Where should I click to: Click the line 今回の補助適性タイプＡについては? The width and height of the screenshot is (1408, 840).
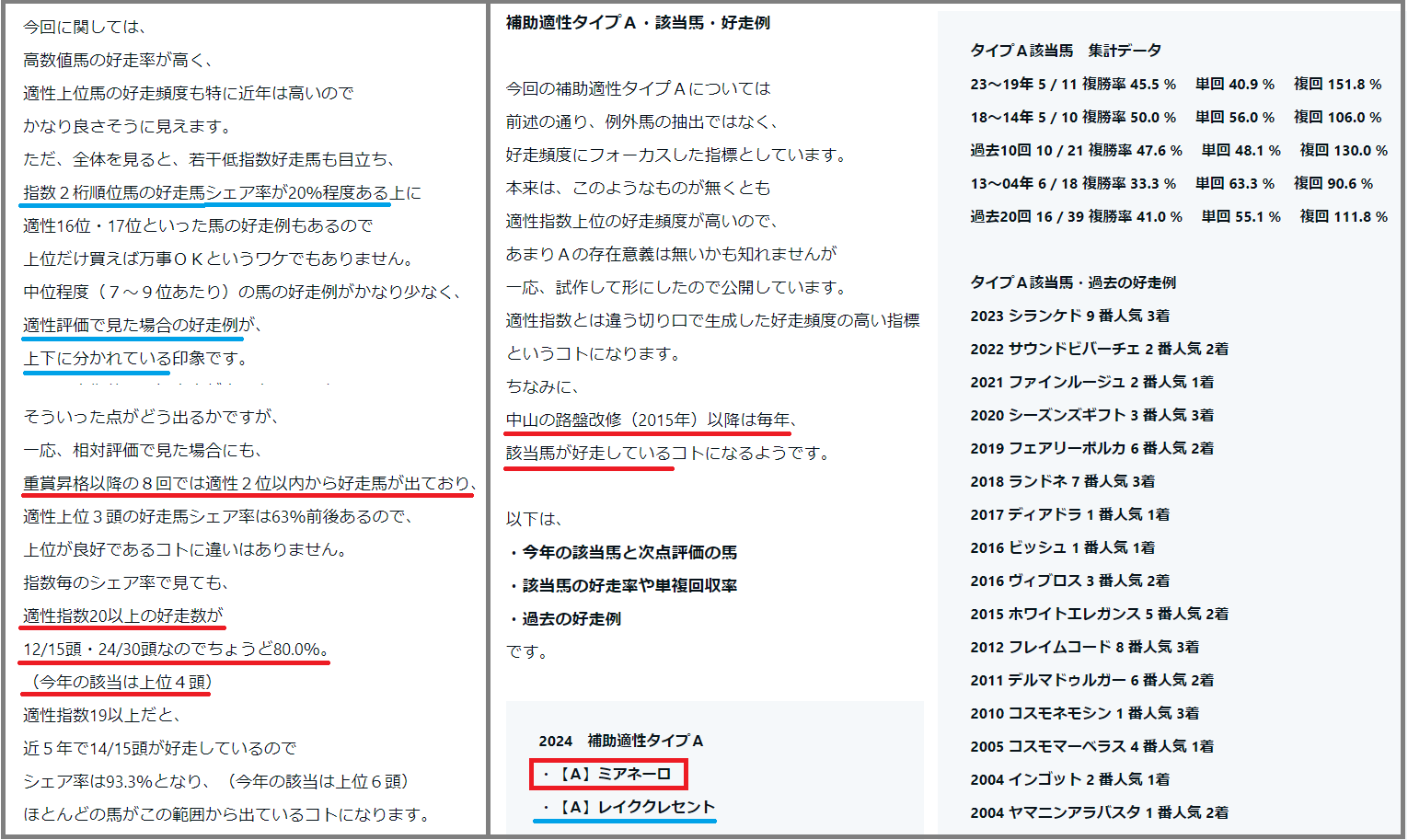pos(639,88)
